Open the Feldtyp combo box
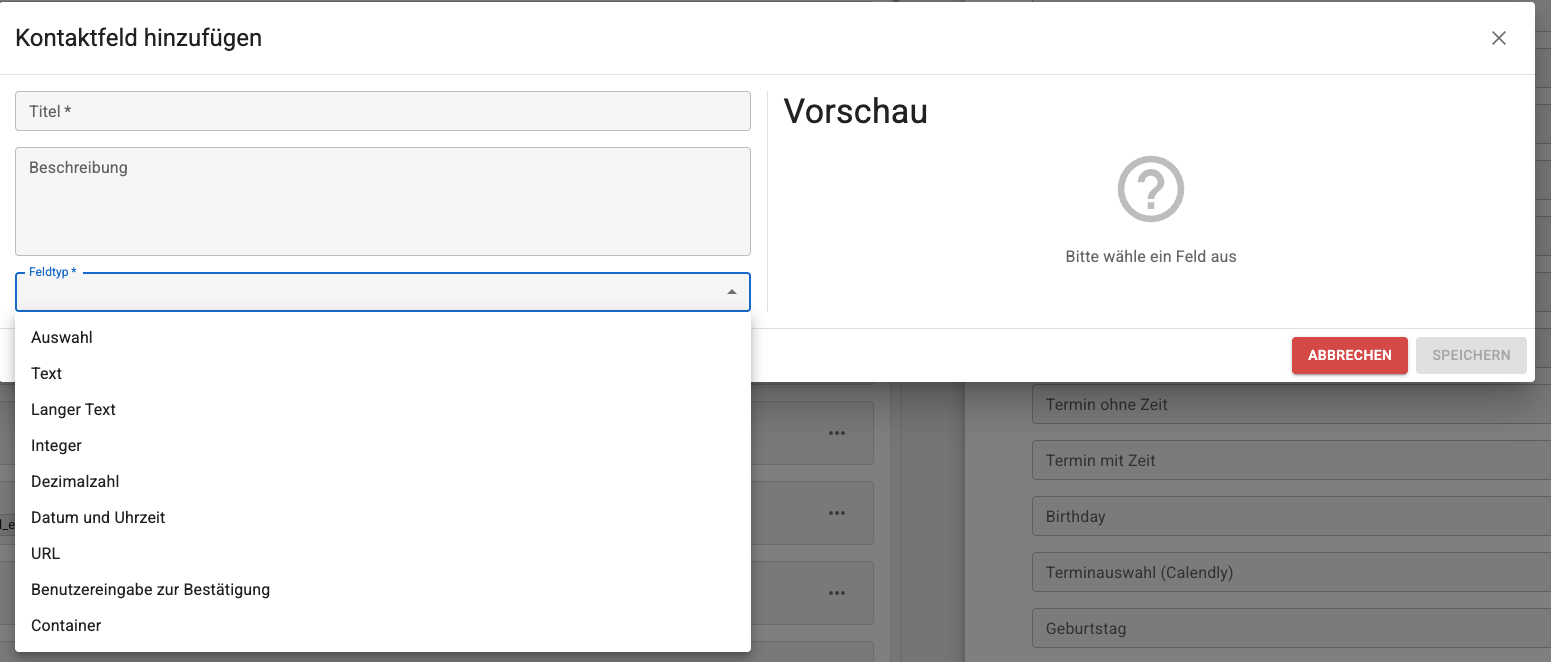This screenshot has height=662, width=1551. pyautogui.click(x=370, y=292)
